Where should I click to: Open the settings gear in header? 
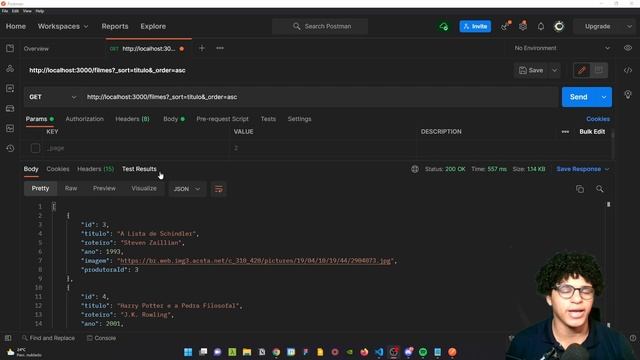tap(523, 27)
